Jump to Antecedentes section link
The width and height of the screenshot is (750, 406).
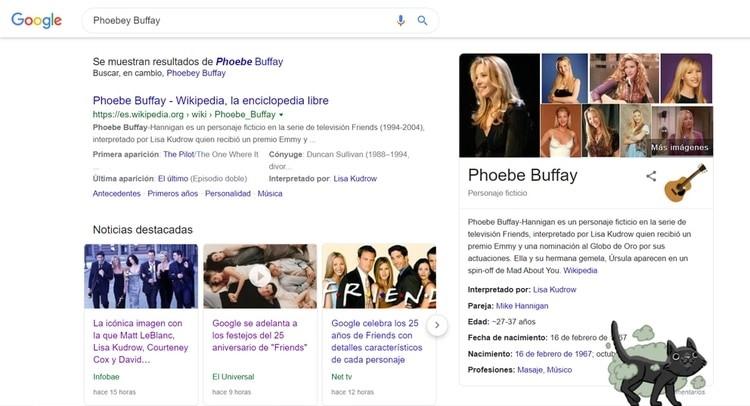click(x=117, y=194)
